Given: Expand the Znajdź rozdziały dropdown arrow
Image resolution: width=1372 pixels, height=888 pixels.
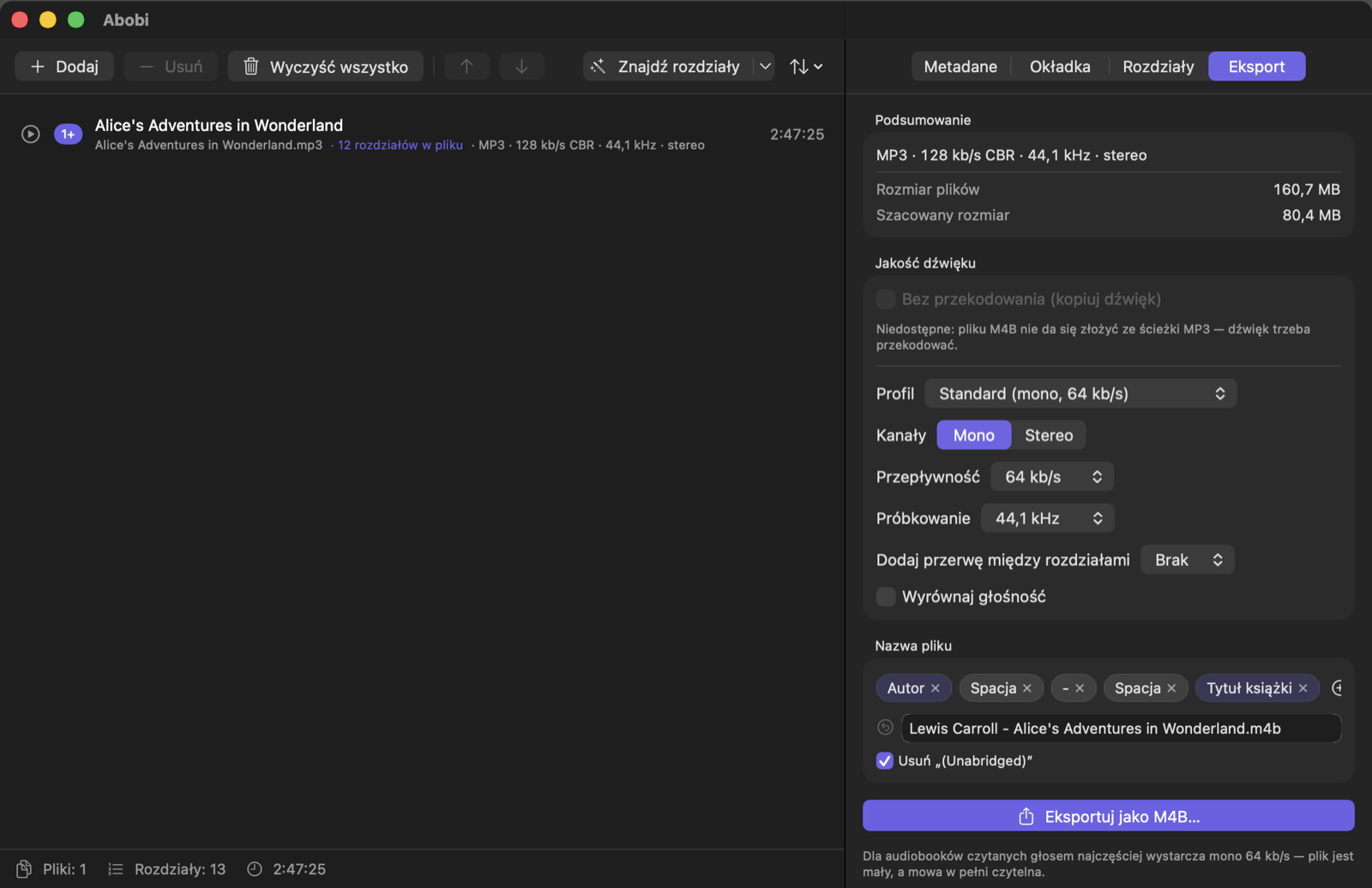Looking at the screenshot, I should click(x=765, y=66).
